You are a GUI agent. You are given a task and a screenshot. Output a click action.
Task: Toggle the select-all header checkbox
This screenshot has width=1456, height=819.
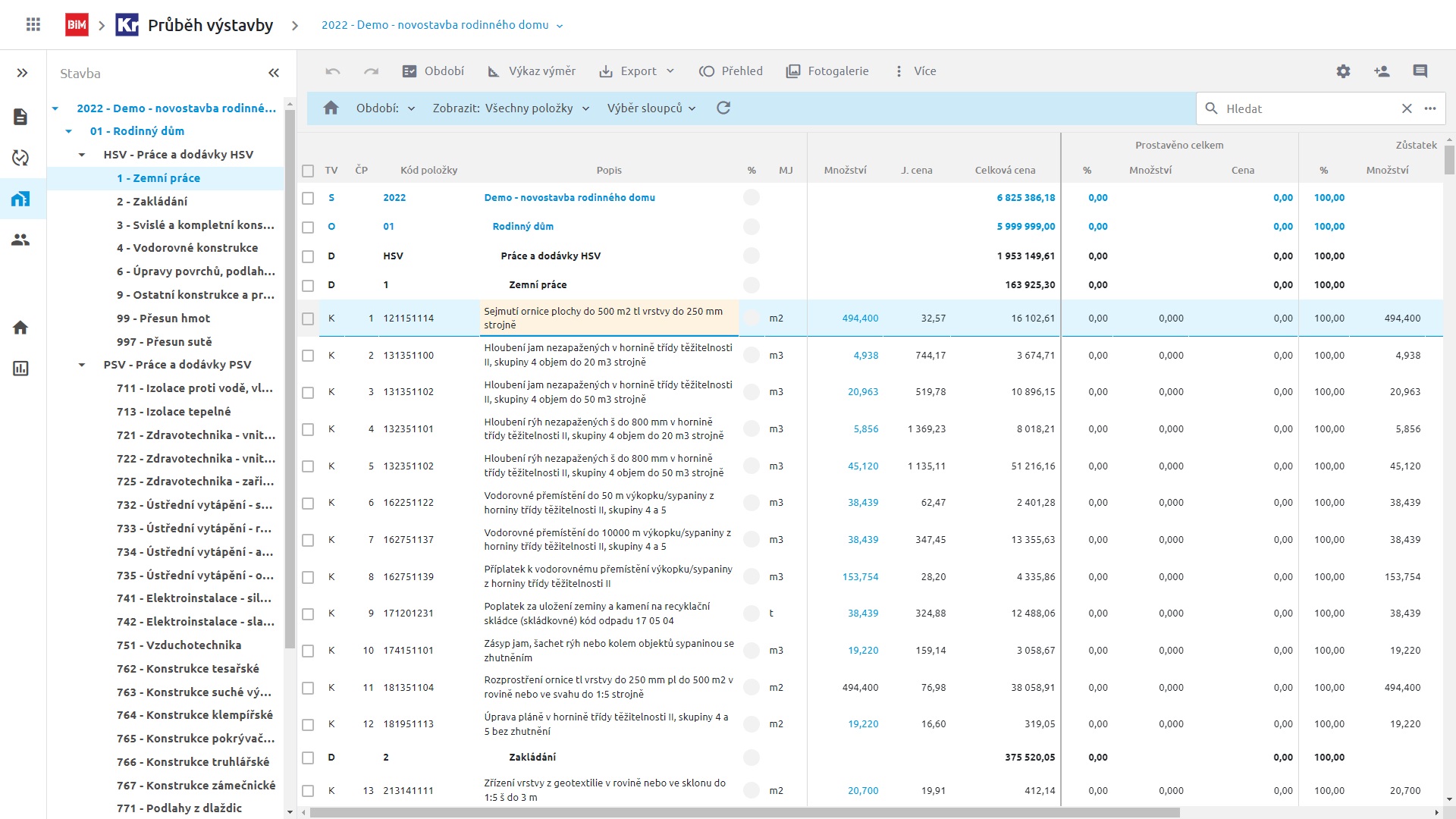[308, 171]
